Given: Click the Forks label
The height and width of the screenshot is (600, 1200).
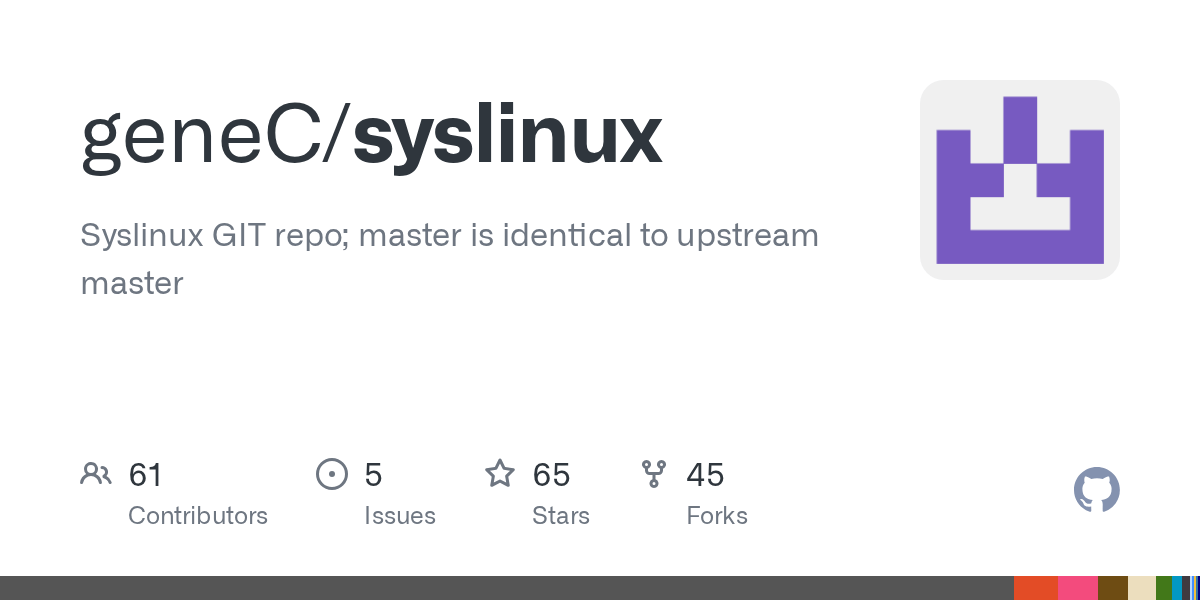Looking at the screenshot, I should [717, 516].
